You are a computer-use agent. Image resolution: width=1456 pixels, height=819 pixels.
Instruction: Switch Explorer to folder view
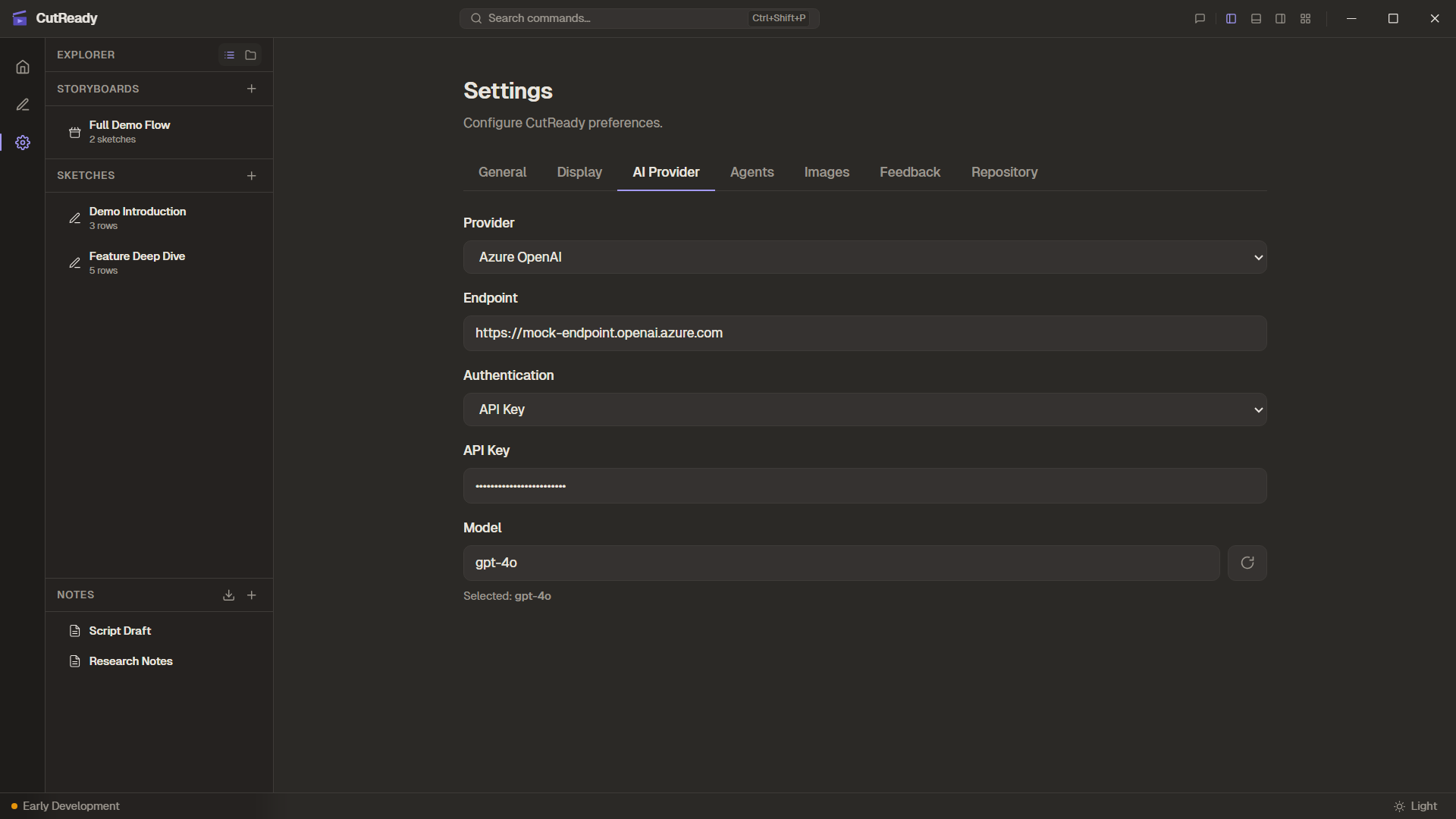(250, 55)
